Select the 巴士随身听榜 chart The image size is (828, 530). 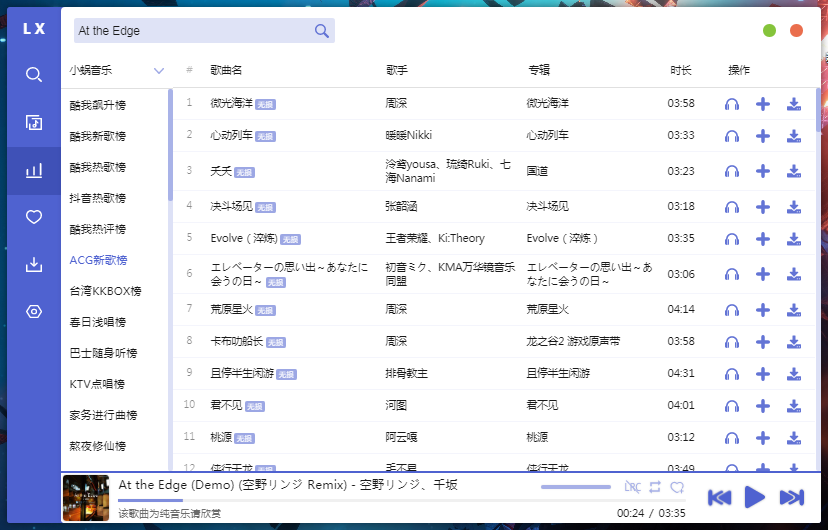tap(104, 353)
